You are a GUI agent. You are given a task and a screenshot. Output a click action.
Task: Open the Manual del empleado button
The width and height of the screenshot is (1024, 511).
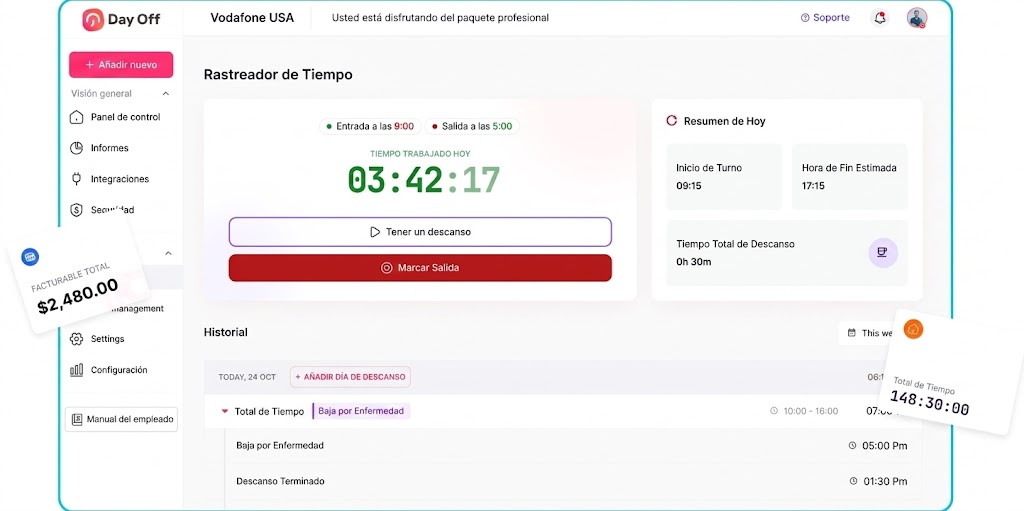(121, 419)
